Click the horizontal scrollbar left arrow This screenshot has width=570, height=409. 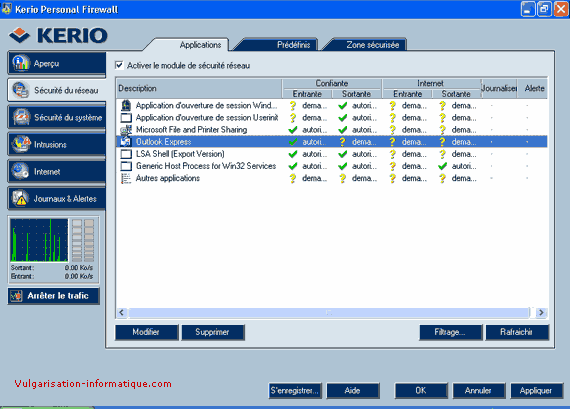(122, 313)
